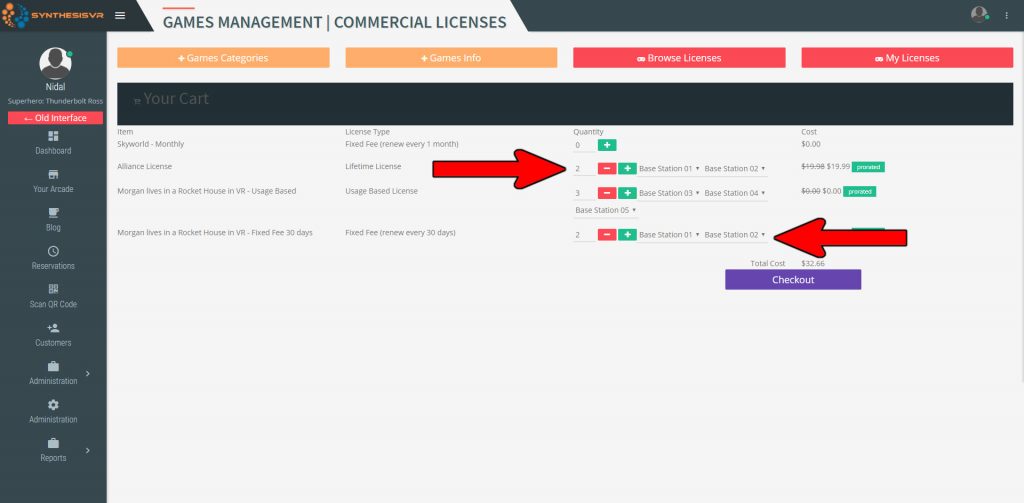1024x503 pixels.
Task: Open the Base Station 05 dropdown
Action: pos(605,210)
